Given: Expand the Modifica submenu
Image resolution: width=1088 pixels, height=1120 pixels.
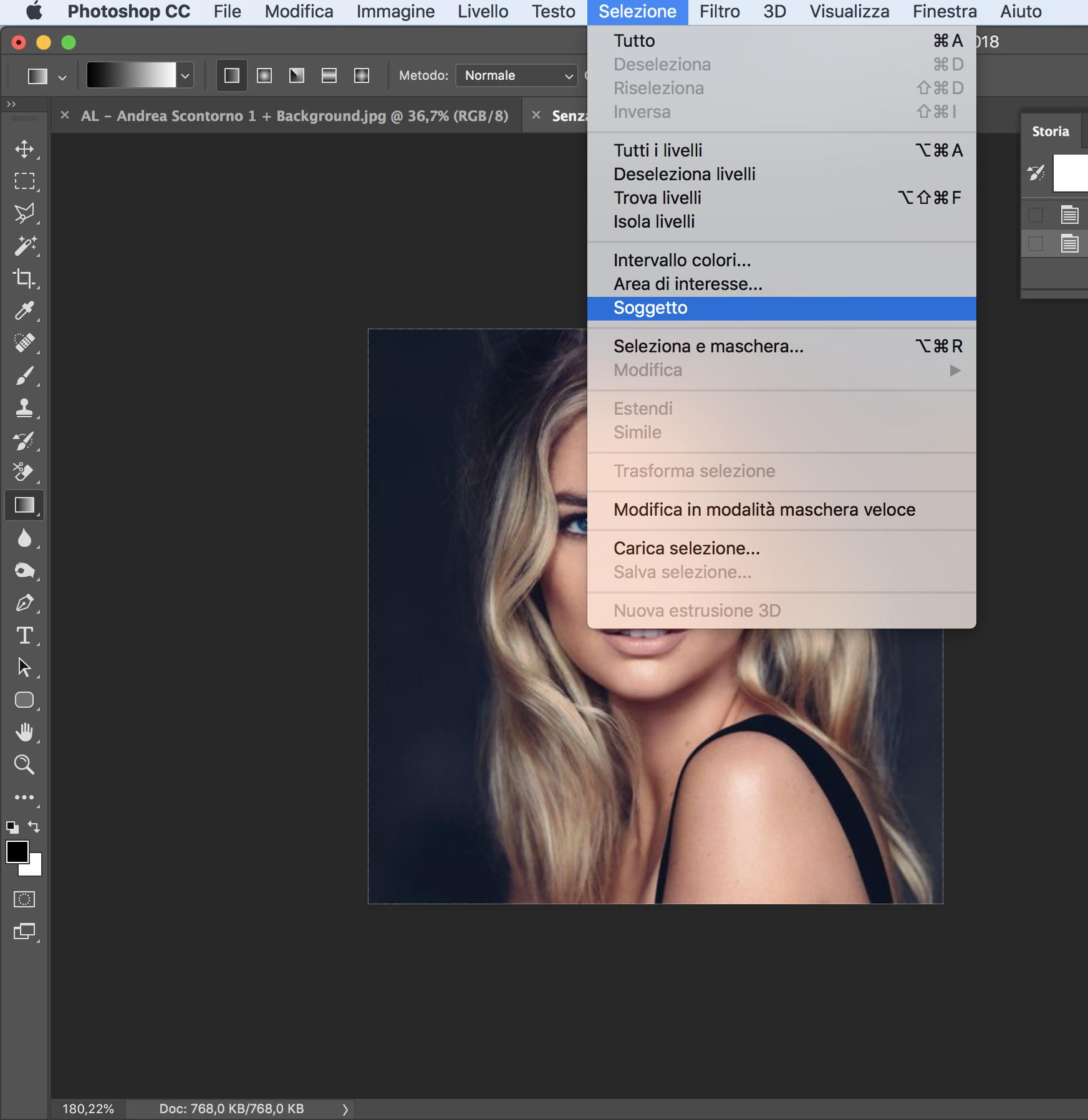Looking at the screenshot, I should (781, 370).
